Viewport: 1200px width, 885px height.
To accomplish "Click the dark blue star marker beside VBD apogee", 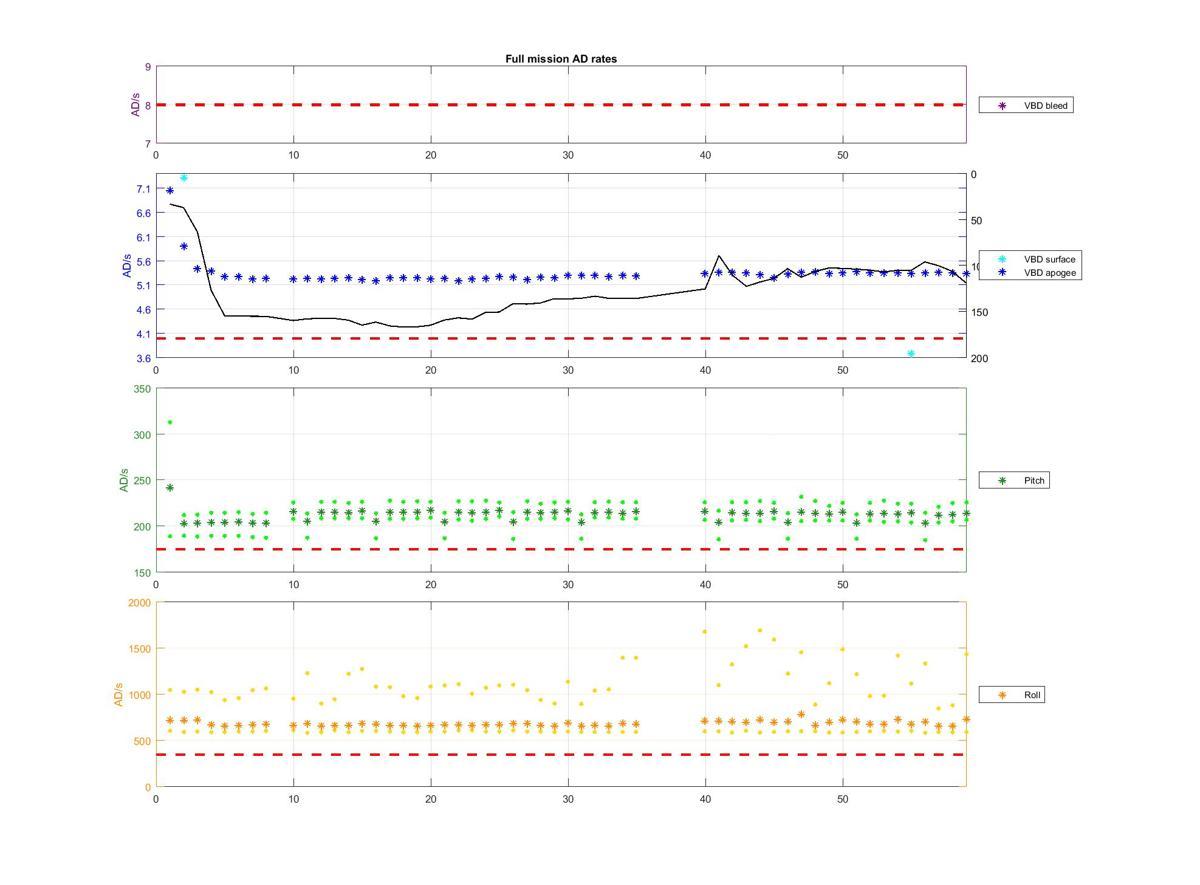I will pos(1002,272).
